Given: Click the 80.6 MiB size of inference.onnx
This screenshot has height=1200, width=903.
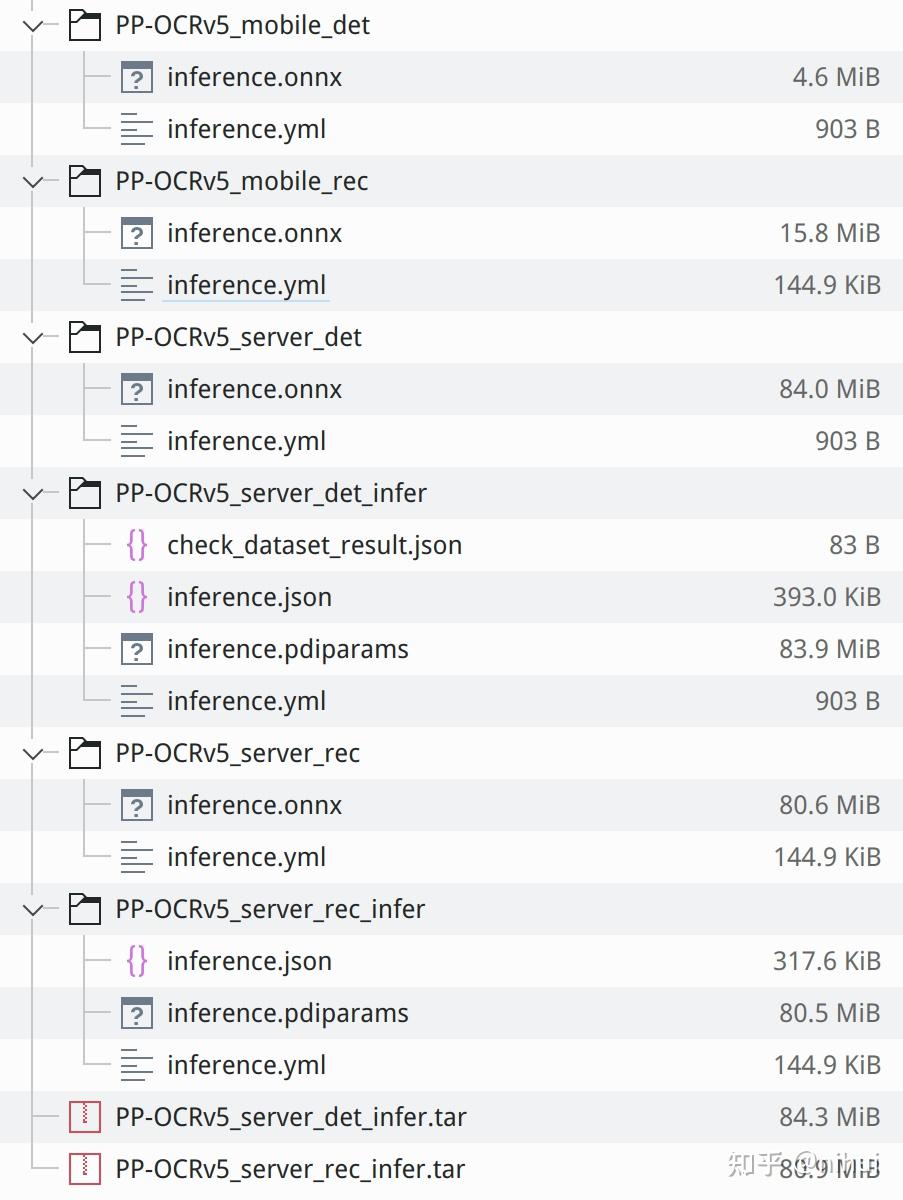Looking at the screenshot, I should (x=829, y=805).
